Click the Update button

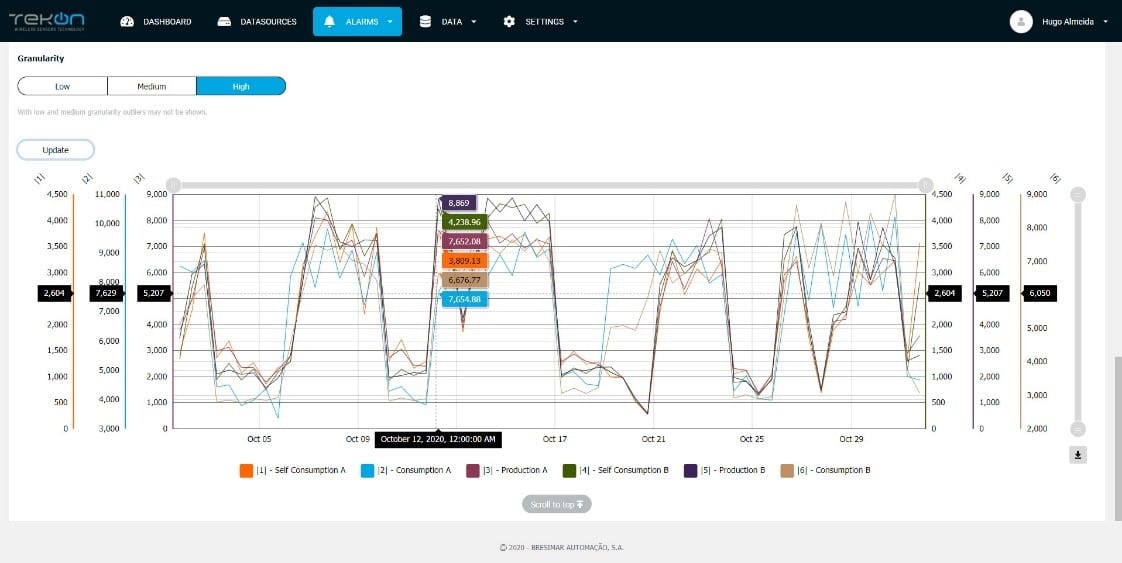56,150
